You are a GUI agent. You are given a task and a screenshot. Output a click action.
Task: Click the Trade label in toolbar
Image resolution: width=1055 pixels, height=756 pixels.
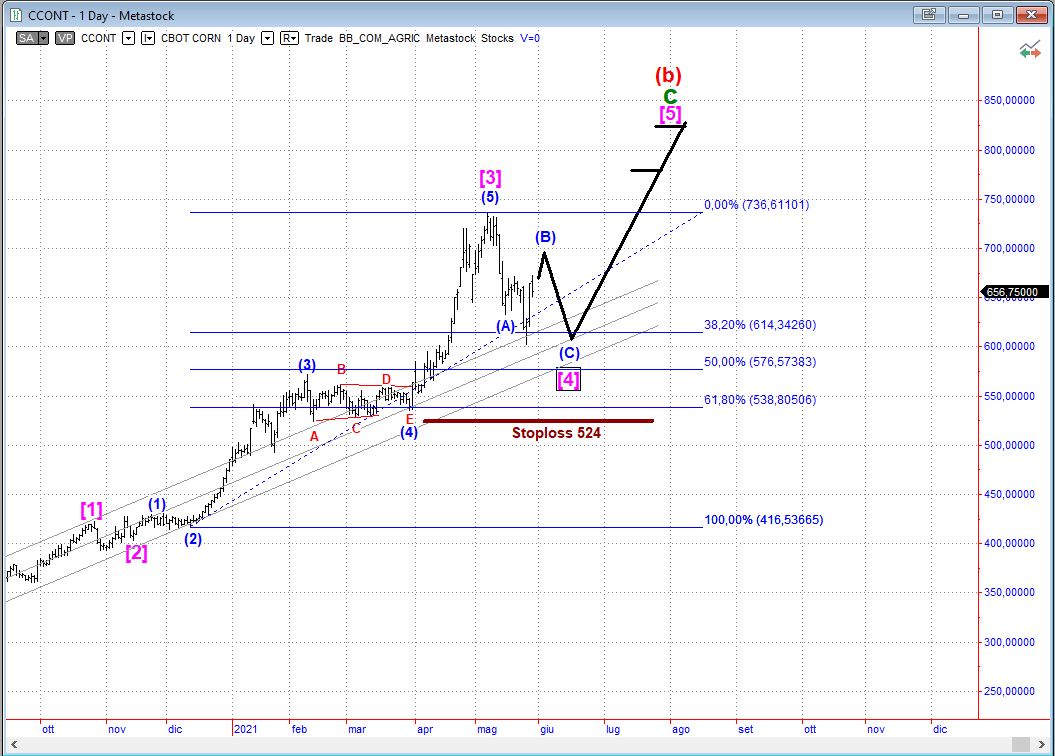click(x=318, y=38)
